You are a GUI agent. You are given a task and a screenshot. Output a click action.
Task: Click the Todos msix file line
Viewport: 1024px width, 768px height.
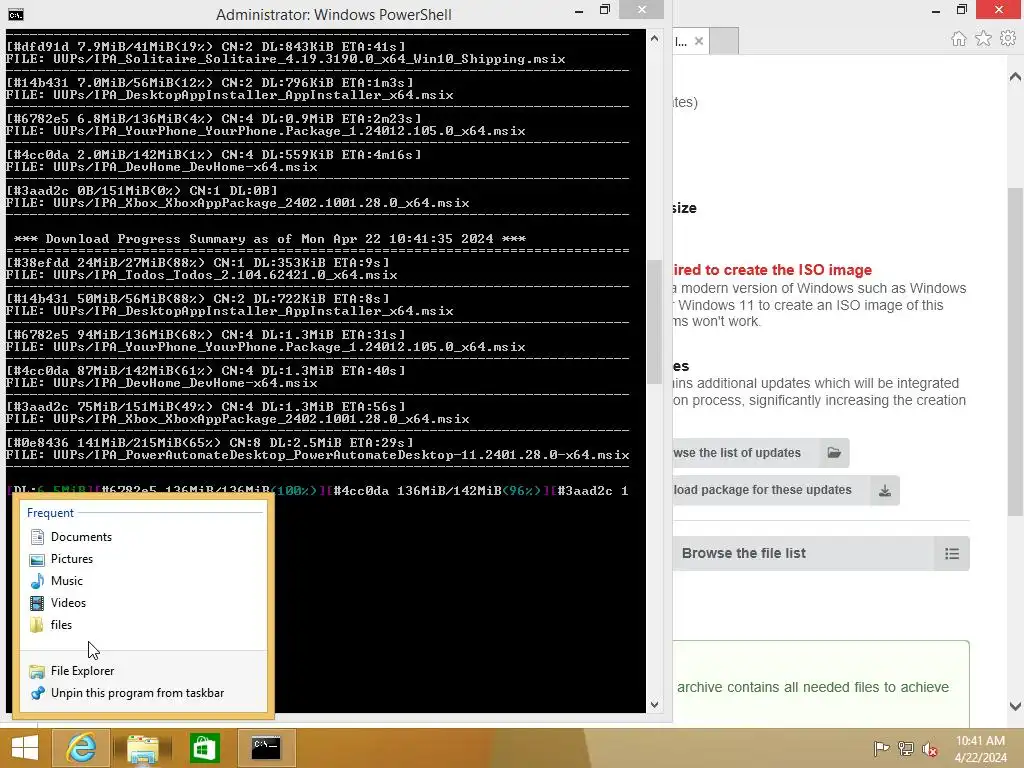201,275
